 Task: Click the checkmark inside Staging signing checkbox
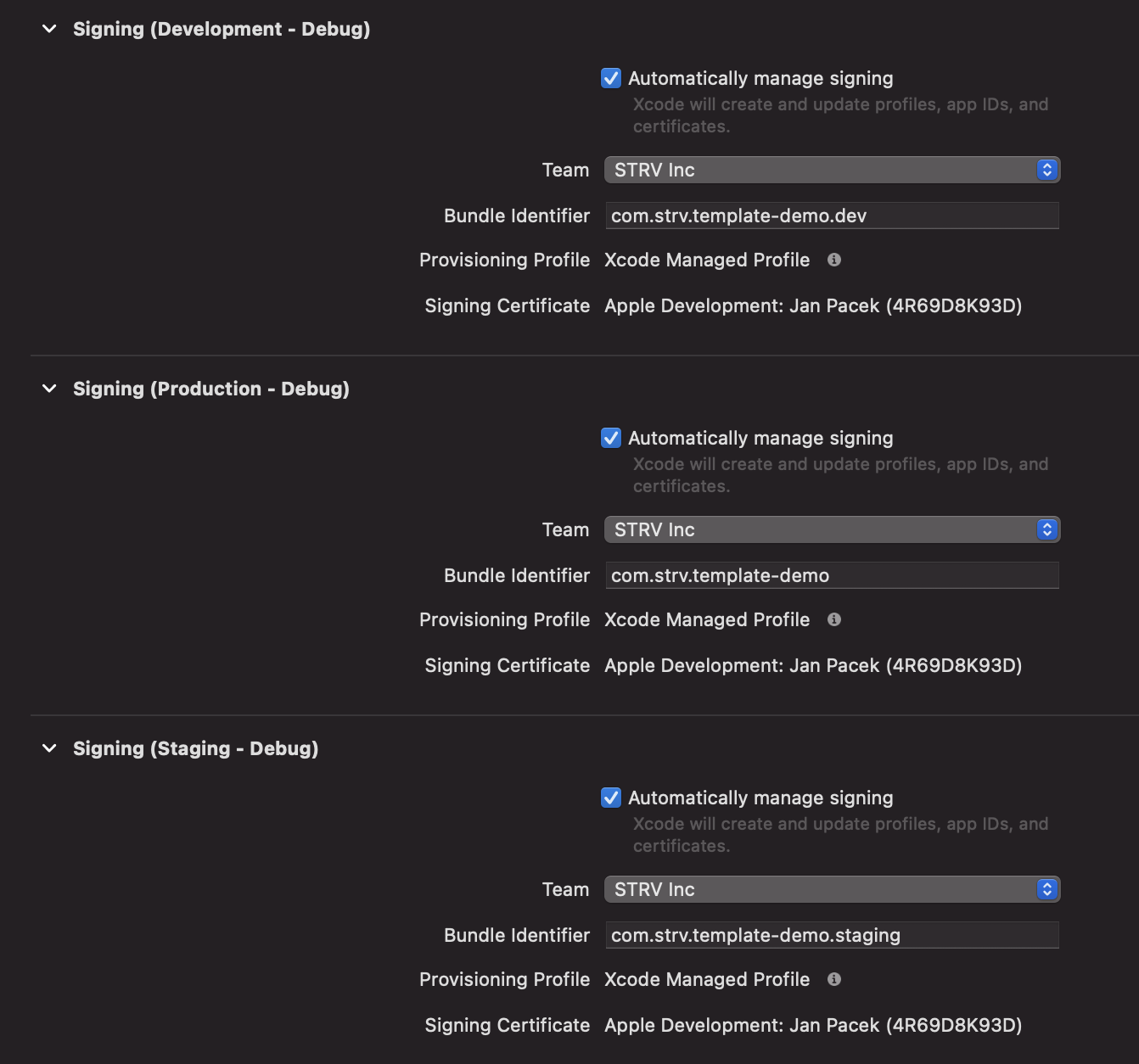610,798
